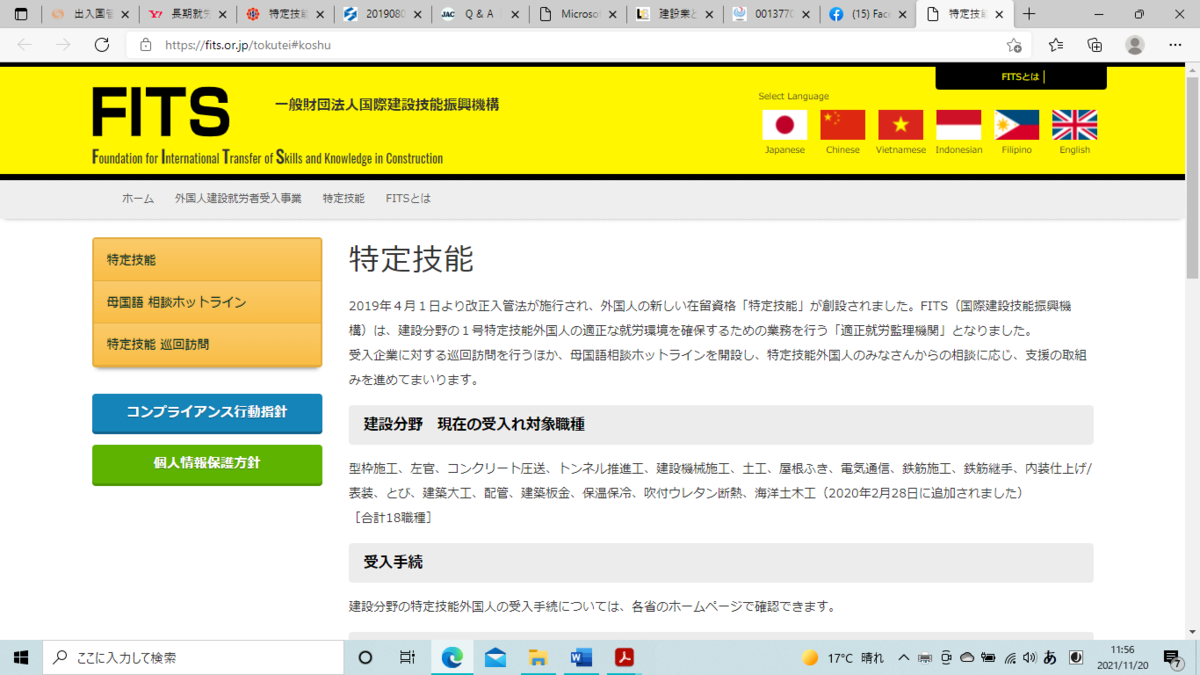
Task: Open Windows Start menu
Action: [21, 657]
